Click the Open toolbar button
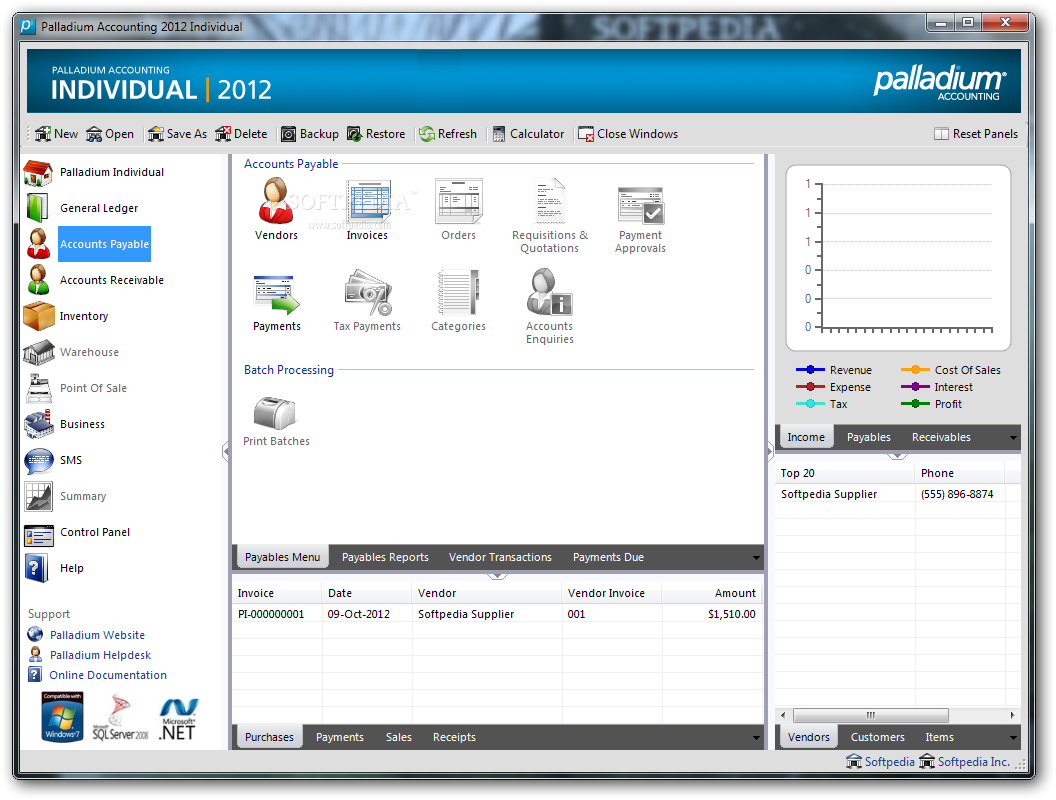Screen dimensions: 1056x800 (x=110, y=134)
